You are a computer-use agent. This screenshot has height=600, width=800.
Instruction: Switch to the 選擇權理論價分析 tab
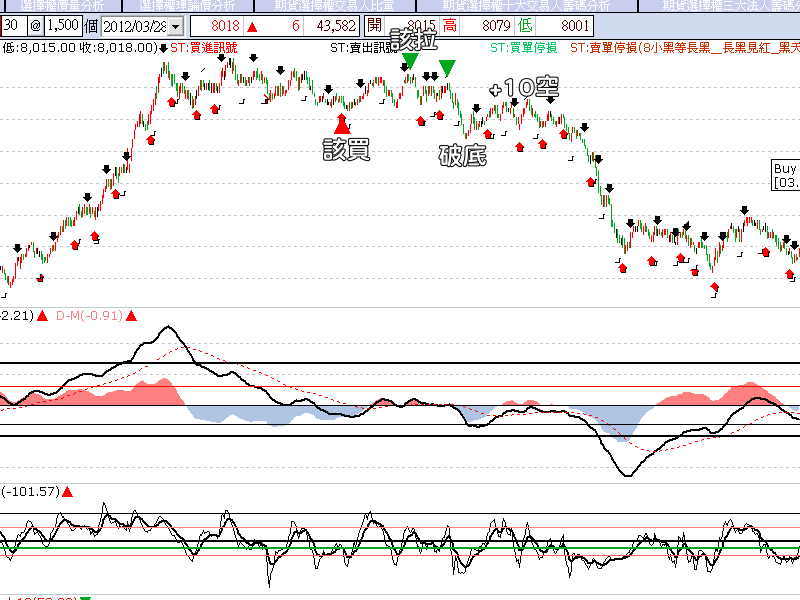(187, 6)
